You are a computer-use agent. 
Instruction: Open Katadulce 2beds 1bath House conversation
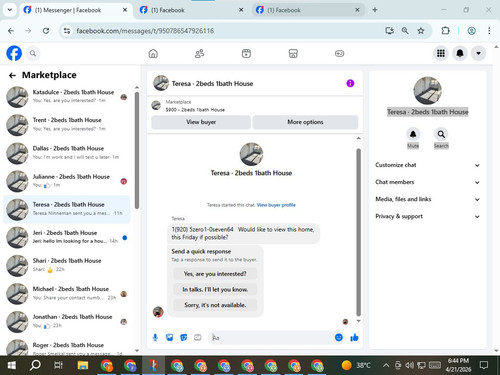[x=67, y=97]
